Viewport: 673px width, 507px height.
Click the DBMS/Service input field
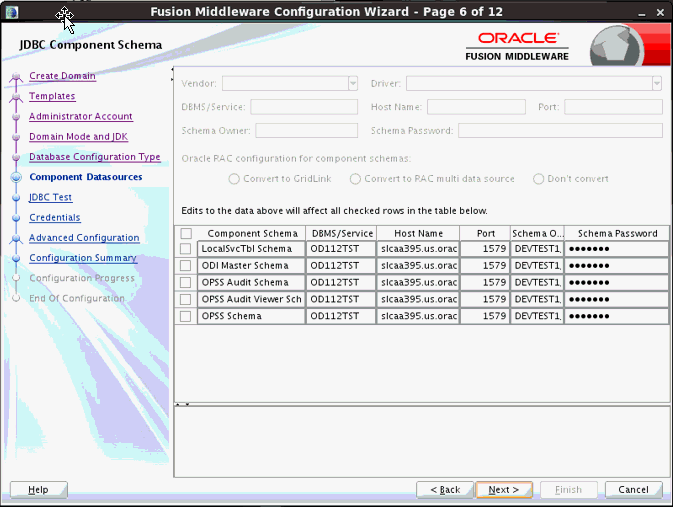(304, 107)
